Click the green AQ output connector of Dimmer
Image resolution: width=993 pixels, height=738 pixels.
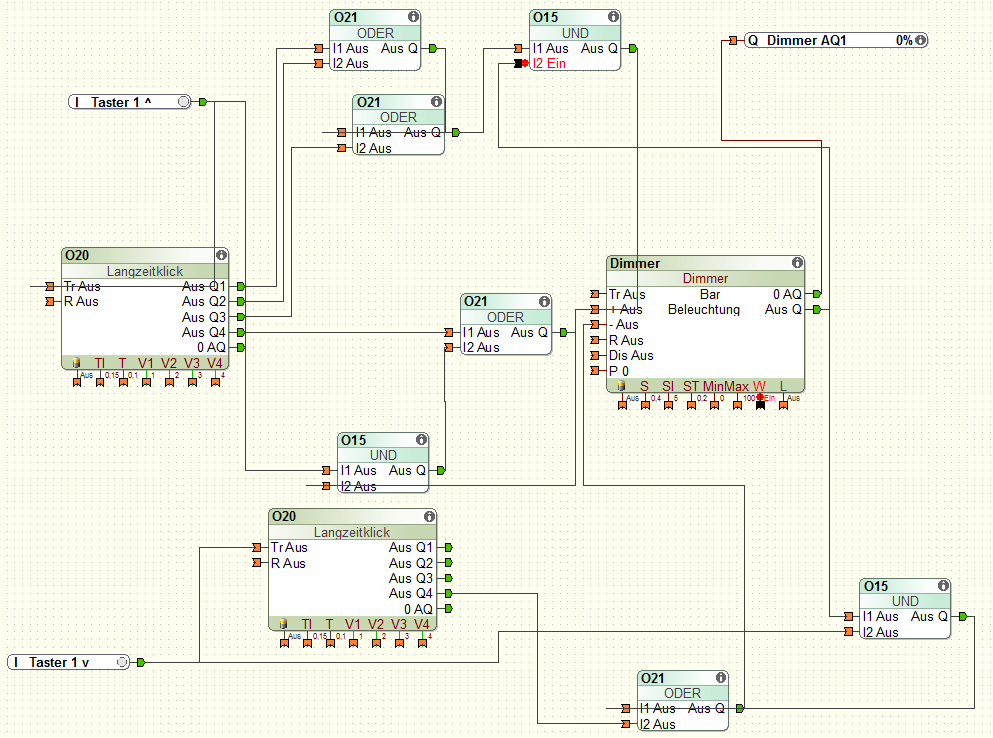[x=818, y=294]
